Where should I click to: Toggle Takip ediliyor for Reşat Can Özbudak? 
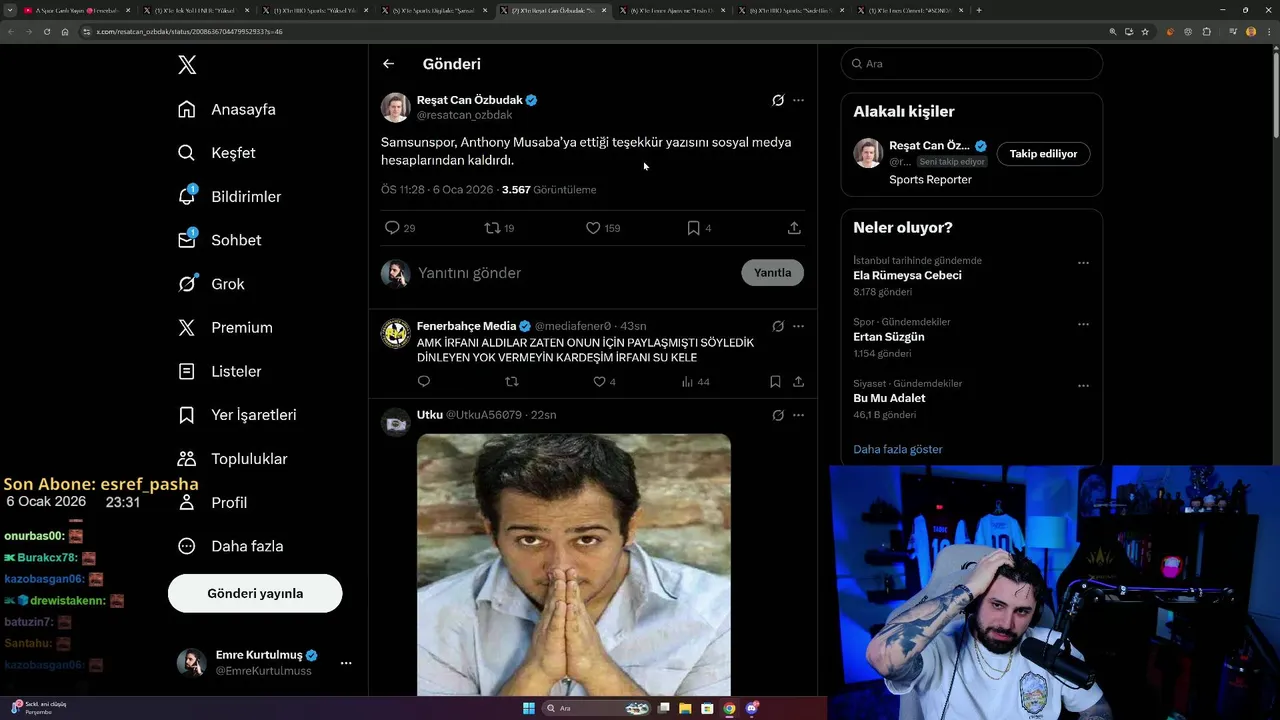click(1043, 154)
